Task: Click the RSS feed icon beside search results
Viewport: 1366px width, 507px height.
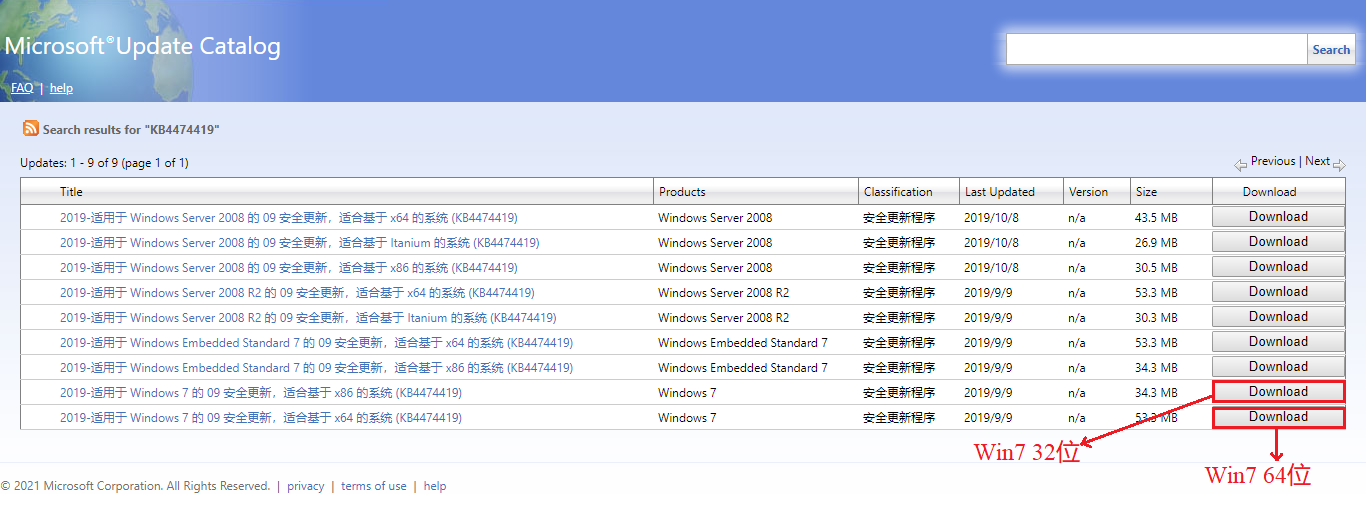Action: click(x=31, y=129)
